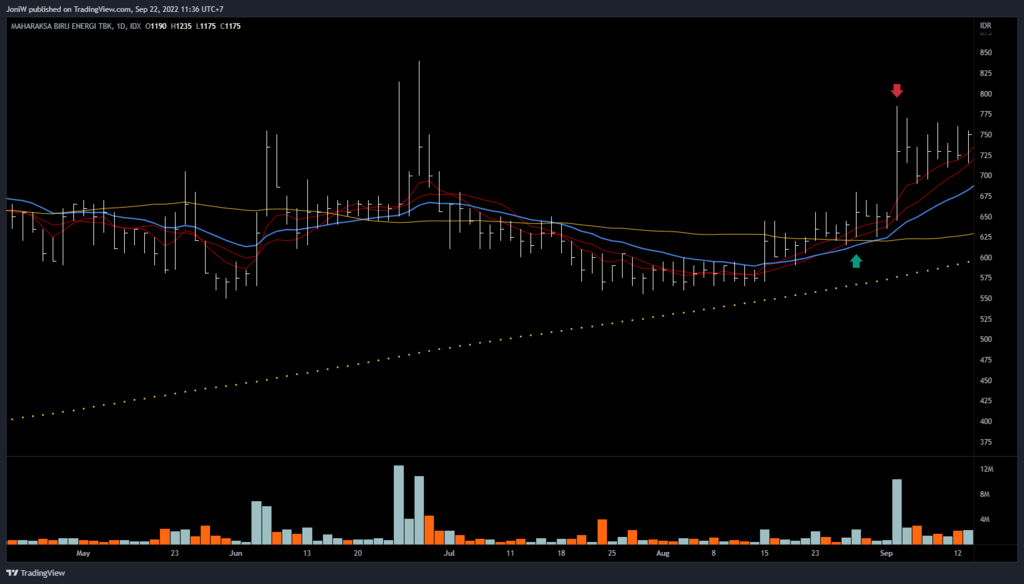Select the Jun date label on time axis

[236, 552]
